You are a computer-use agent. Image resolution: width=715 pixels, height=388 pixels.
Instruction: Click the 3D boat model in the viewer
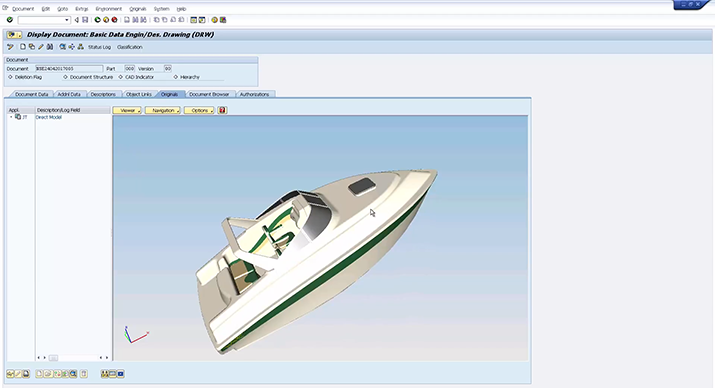click(316, 261)
